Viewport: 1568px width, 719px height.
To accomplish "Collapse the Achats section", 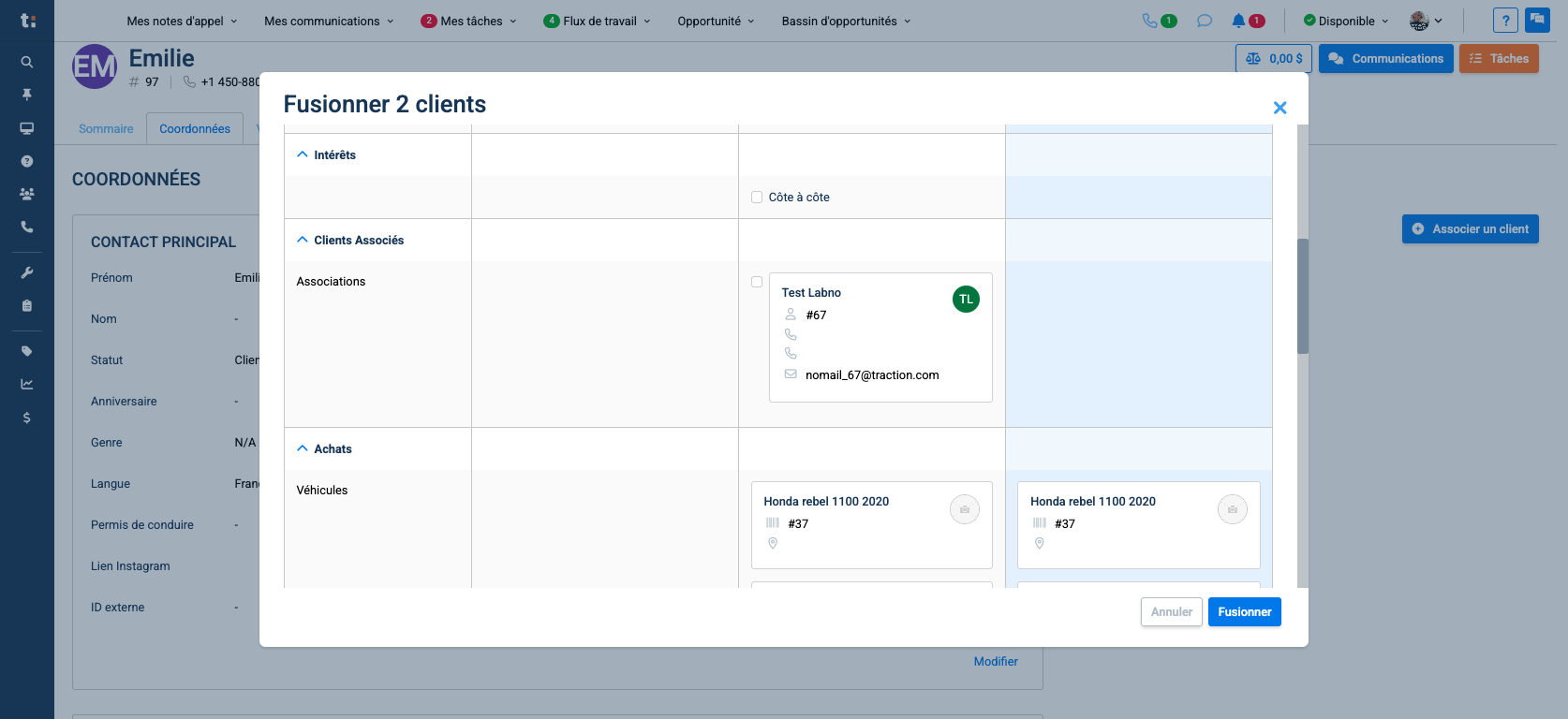I will point(303,448).
